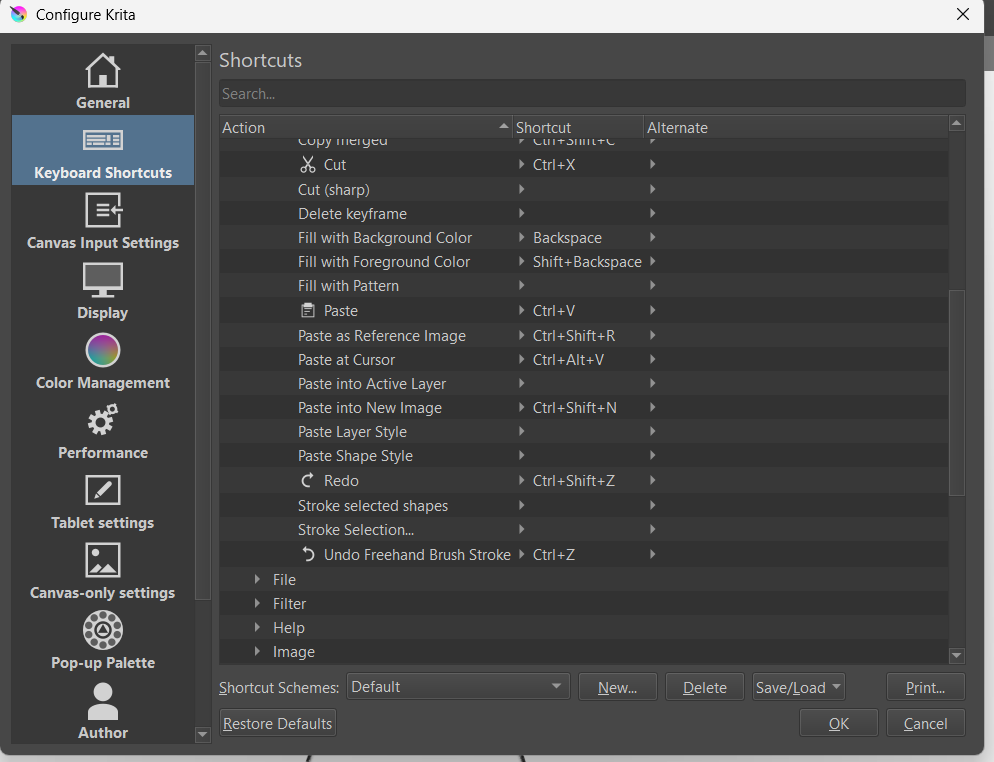Open Performance gears icon
The width and height of the screenshot is (994, 762).
(x=103, y=420)
